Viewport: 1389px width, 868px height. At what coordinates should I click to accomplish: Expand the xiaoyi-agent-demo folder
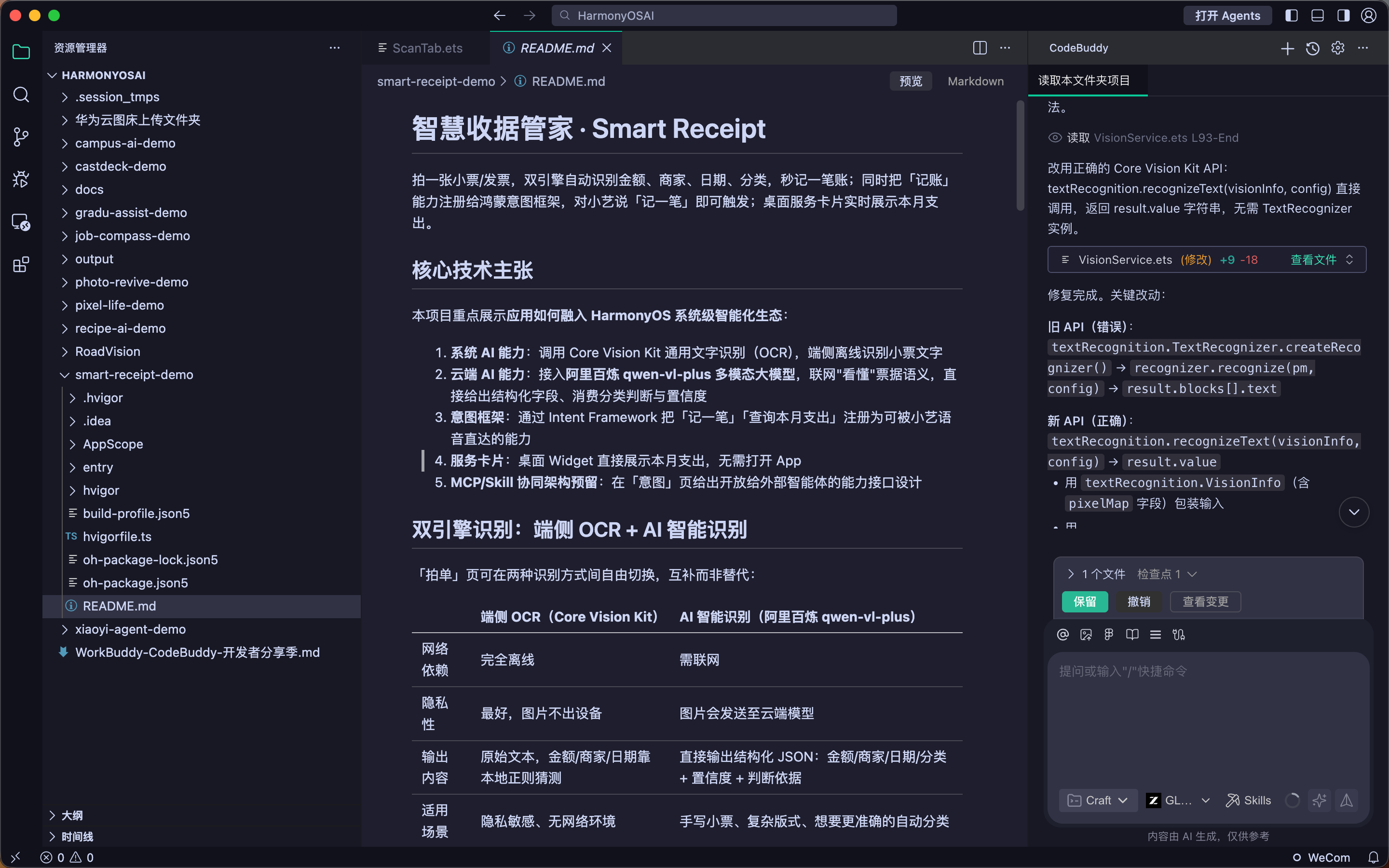tap(64, 630)
